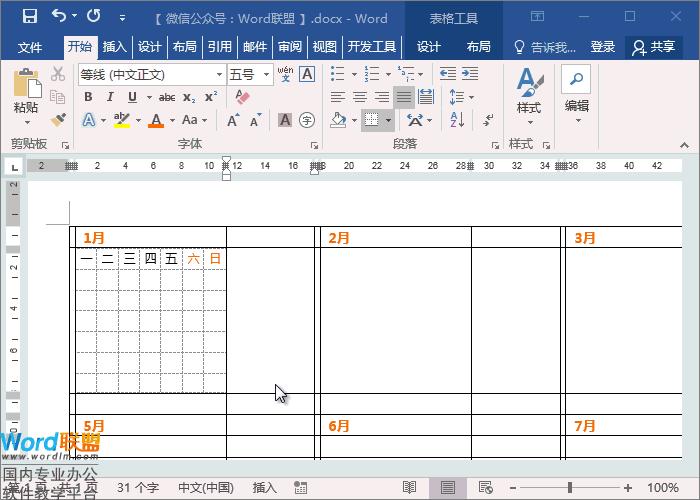The height and width of the screenshot is (500, 700).
Task: Open the Change Case Aa dropdown
Action: (195, 120)
